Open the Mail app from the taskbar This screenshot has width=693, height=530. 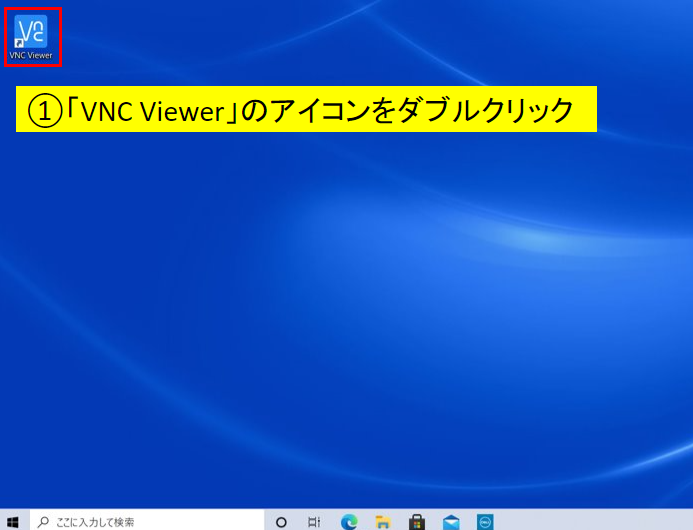(451, 521)
